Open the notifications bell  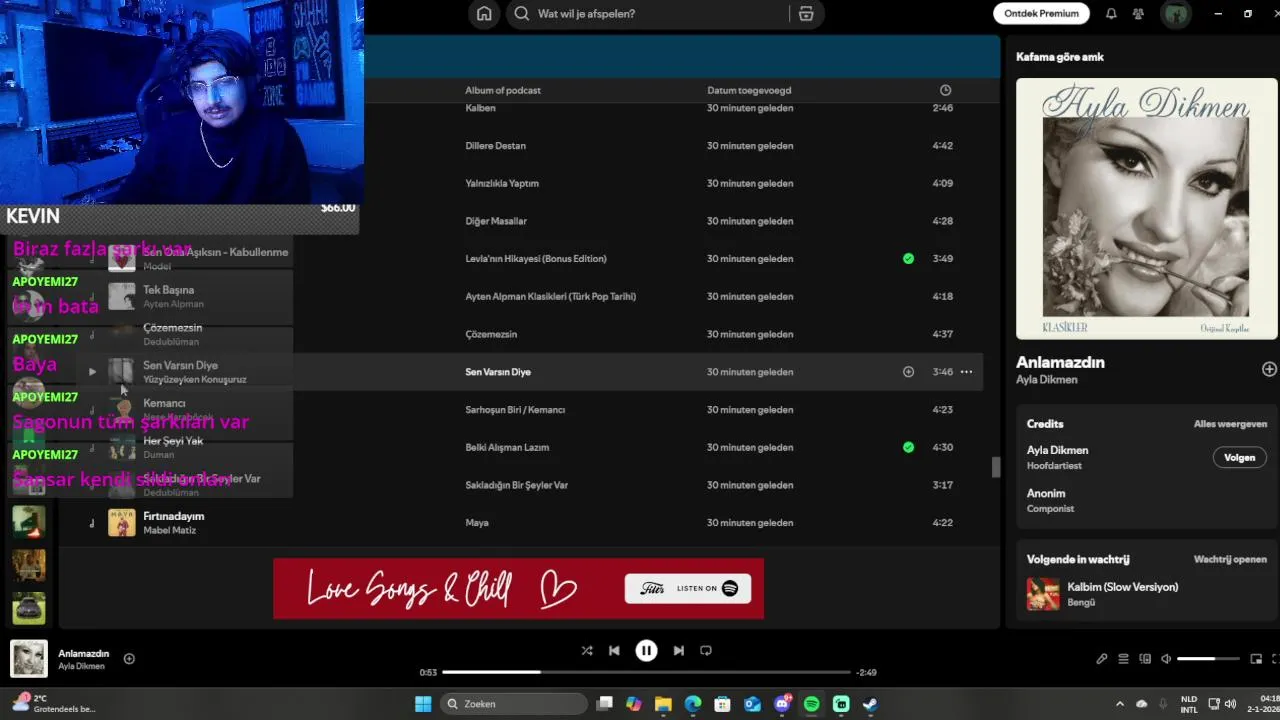(x=1111, y=14)
